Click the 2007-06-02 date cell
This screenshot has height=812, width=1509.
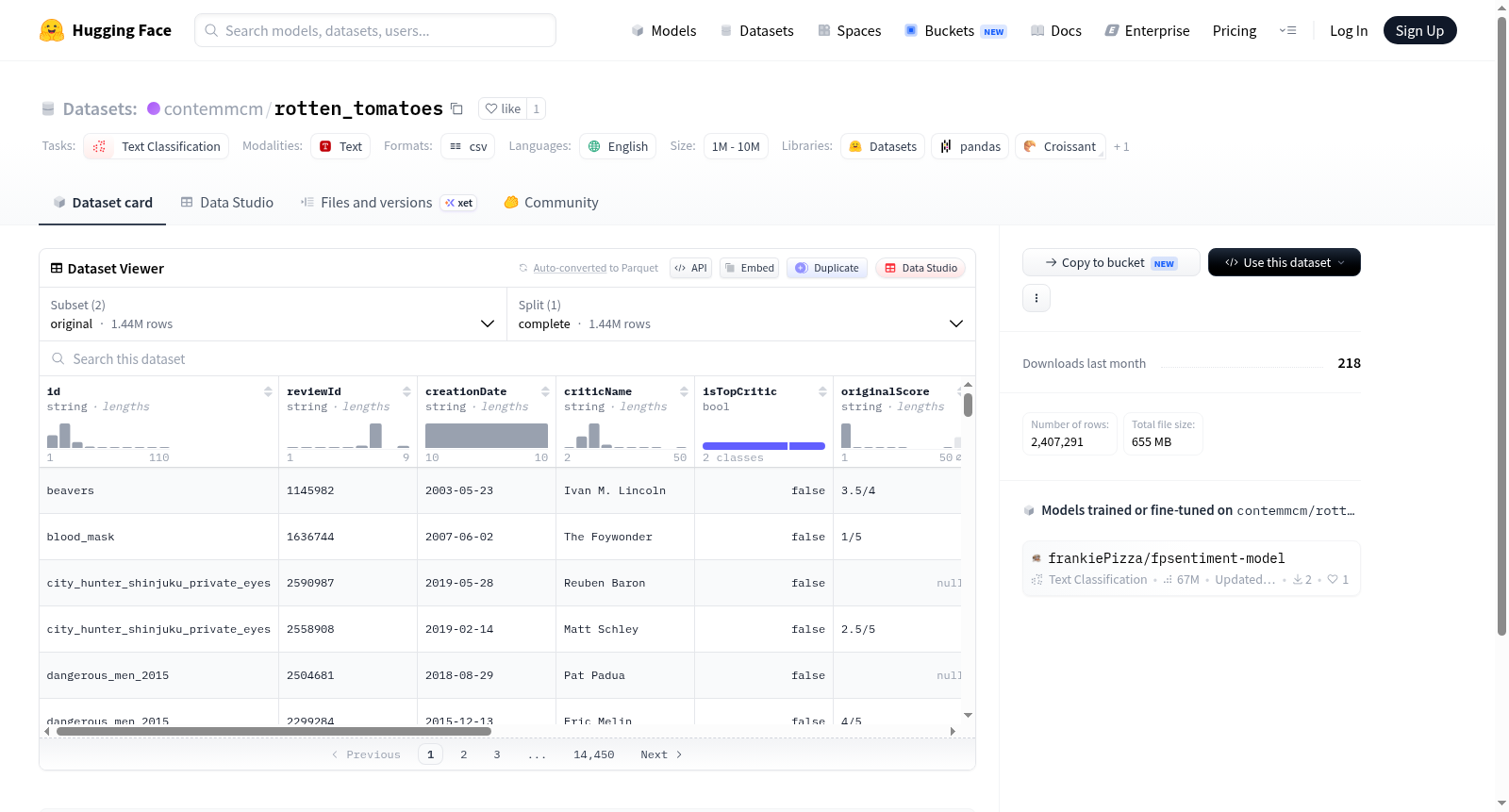tap(487, 537)
